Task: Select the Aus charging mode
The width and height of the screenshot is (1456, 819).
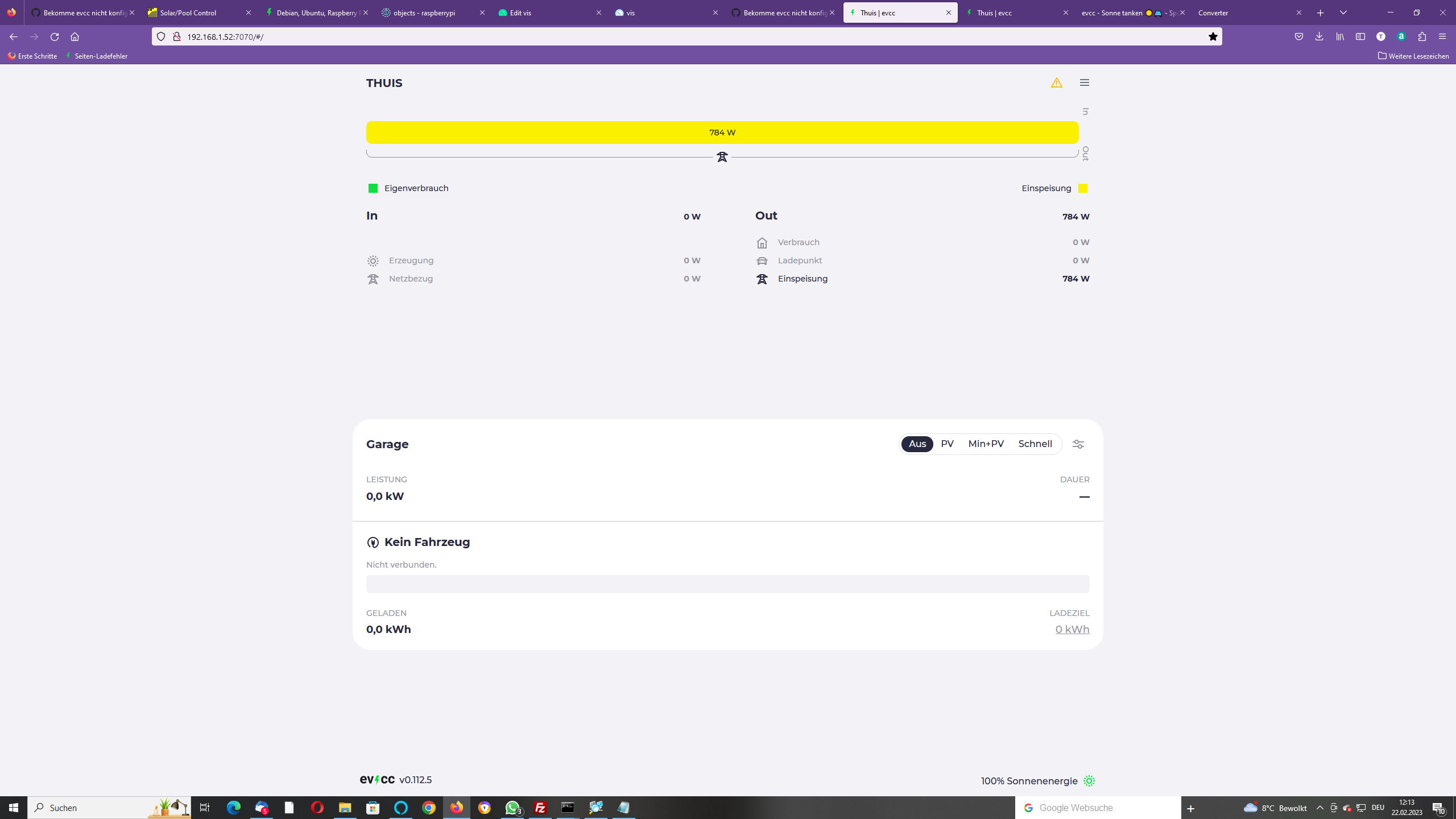Action: [x=917, y=444]
